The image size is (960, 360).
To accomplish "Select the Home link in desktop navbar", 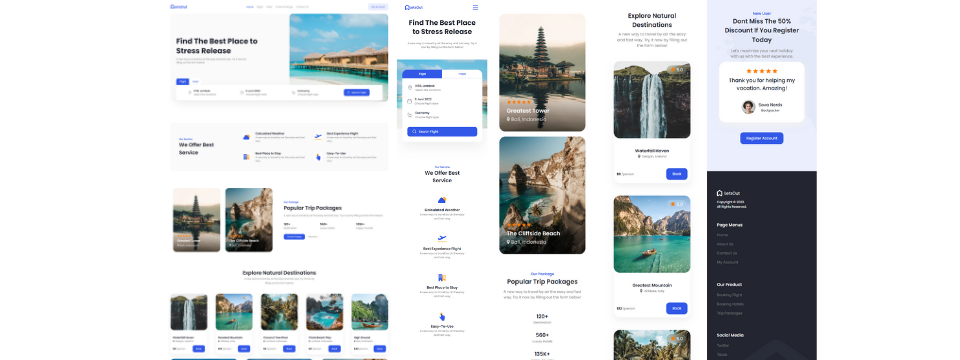I will coord(250,7).
